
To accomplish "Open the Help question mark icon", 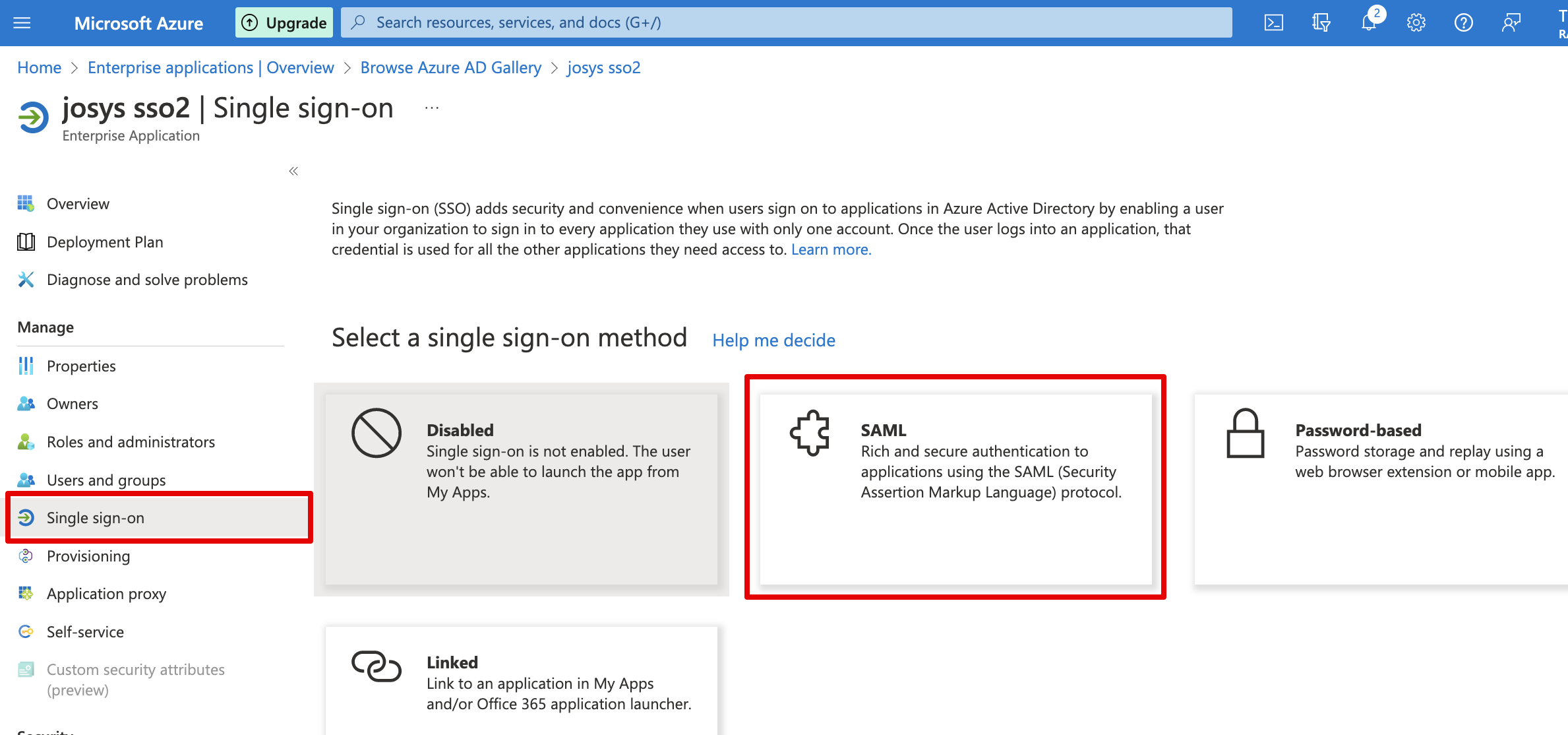I will pos(1463,23).
